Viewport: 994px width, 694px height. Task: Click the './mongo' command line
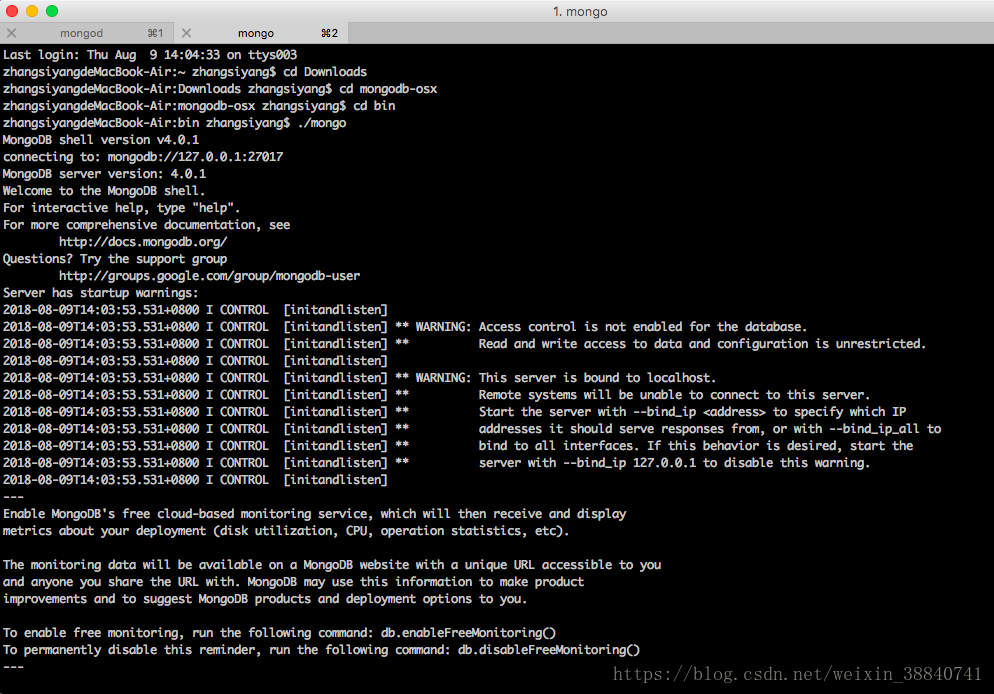point(174,123)
